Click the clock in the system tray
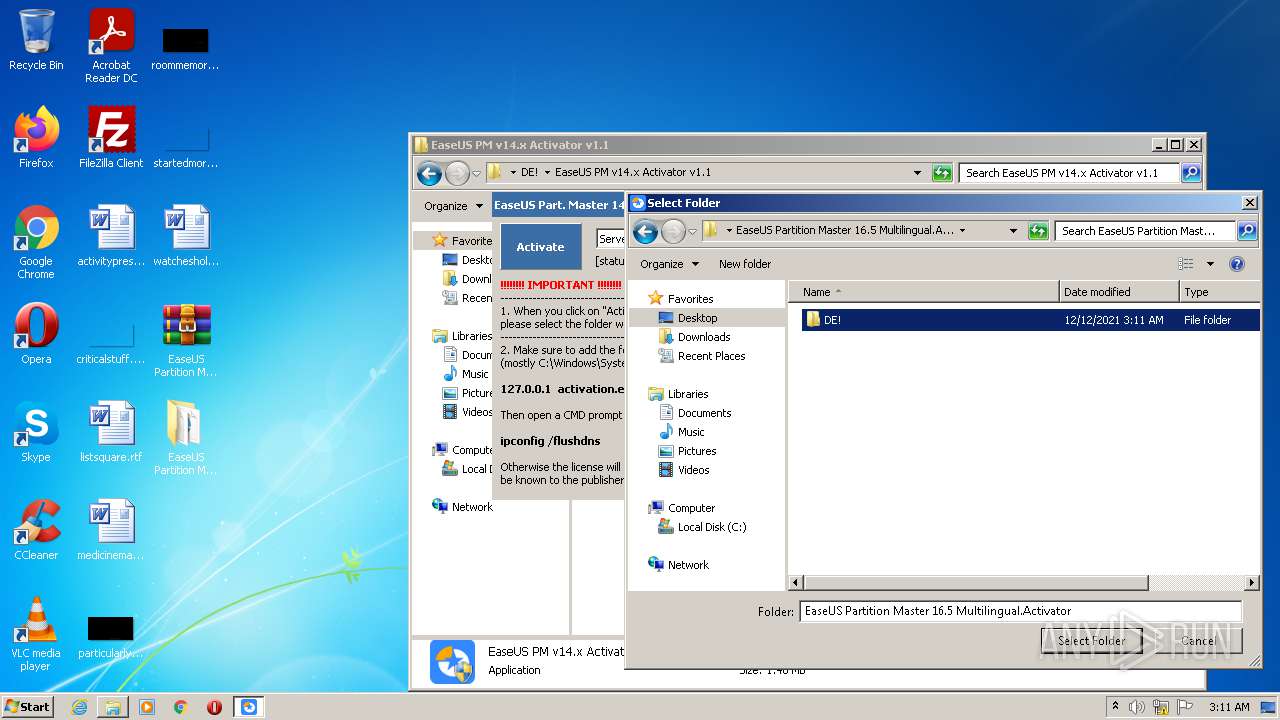The height and width of the screenshot is (720, 1280). point(1229,707)
